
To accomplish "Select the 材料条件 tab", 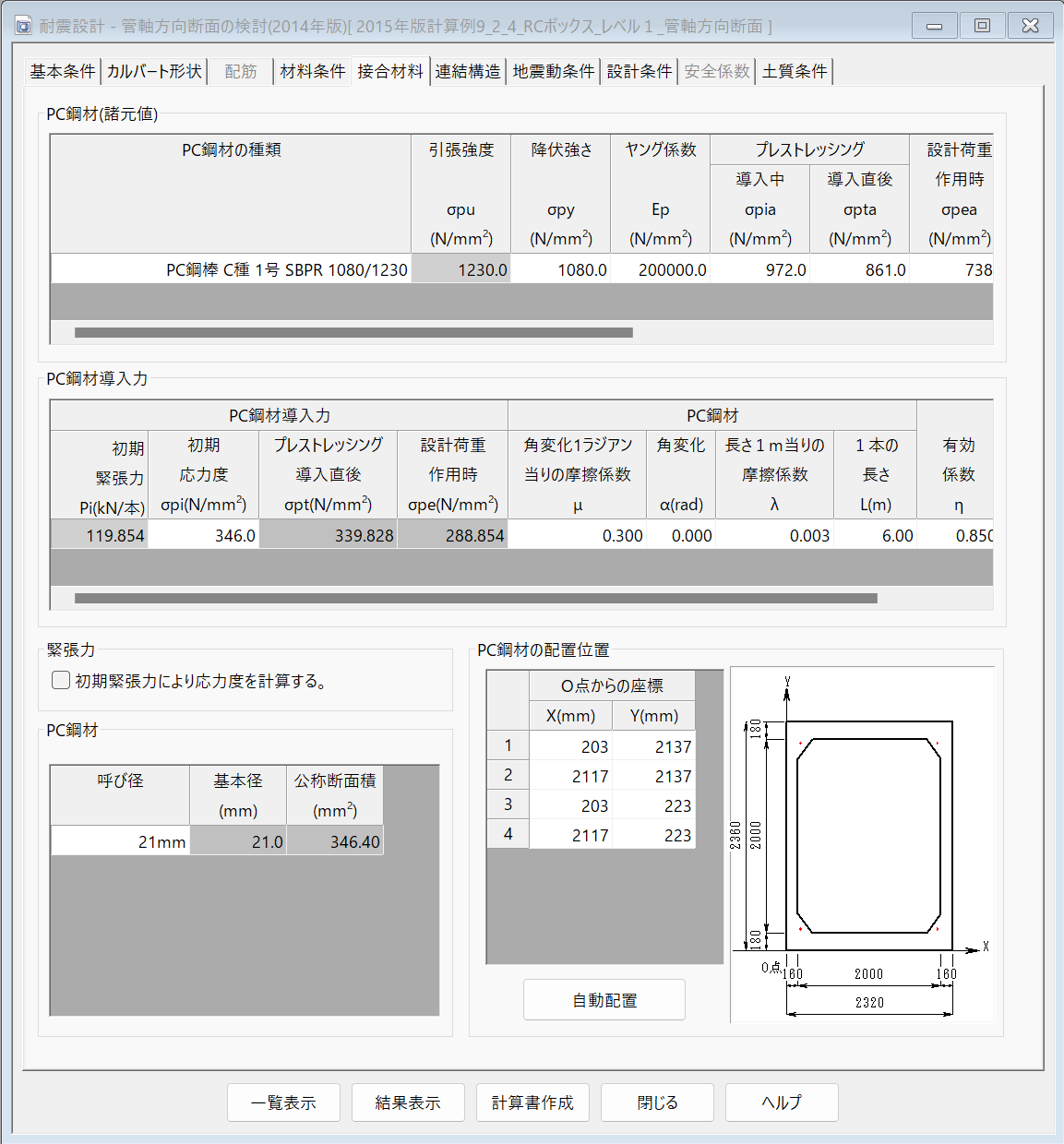I will (313, 71).
